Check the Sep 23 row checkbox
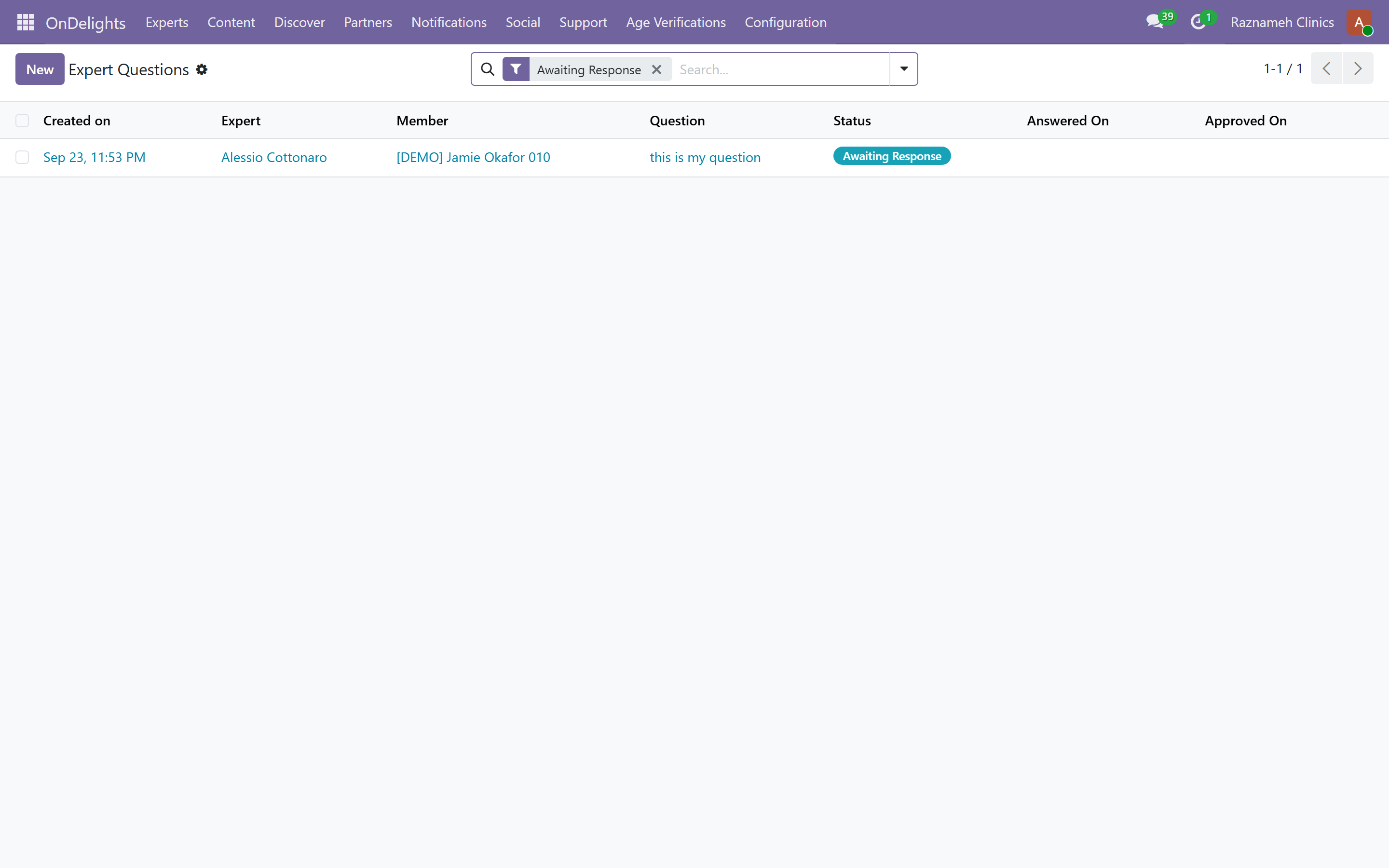The height and width of the screenshot is (868, 1389). (x=22, y=157)
